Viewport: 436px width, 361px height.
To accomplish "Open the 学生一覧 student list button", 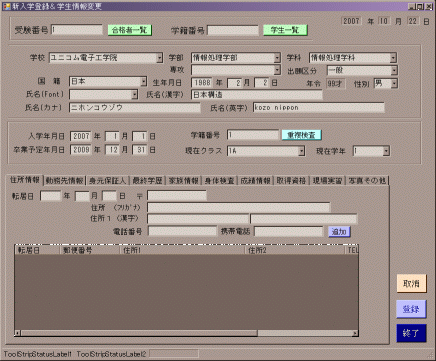I will pos(285,30).
